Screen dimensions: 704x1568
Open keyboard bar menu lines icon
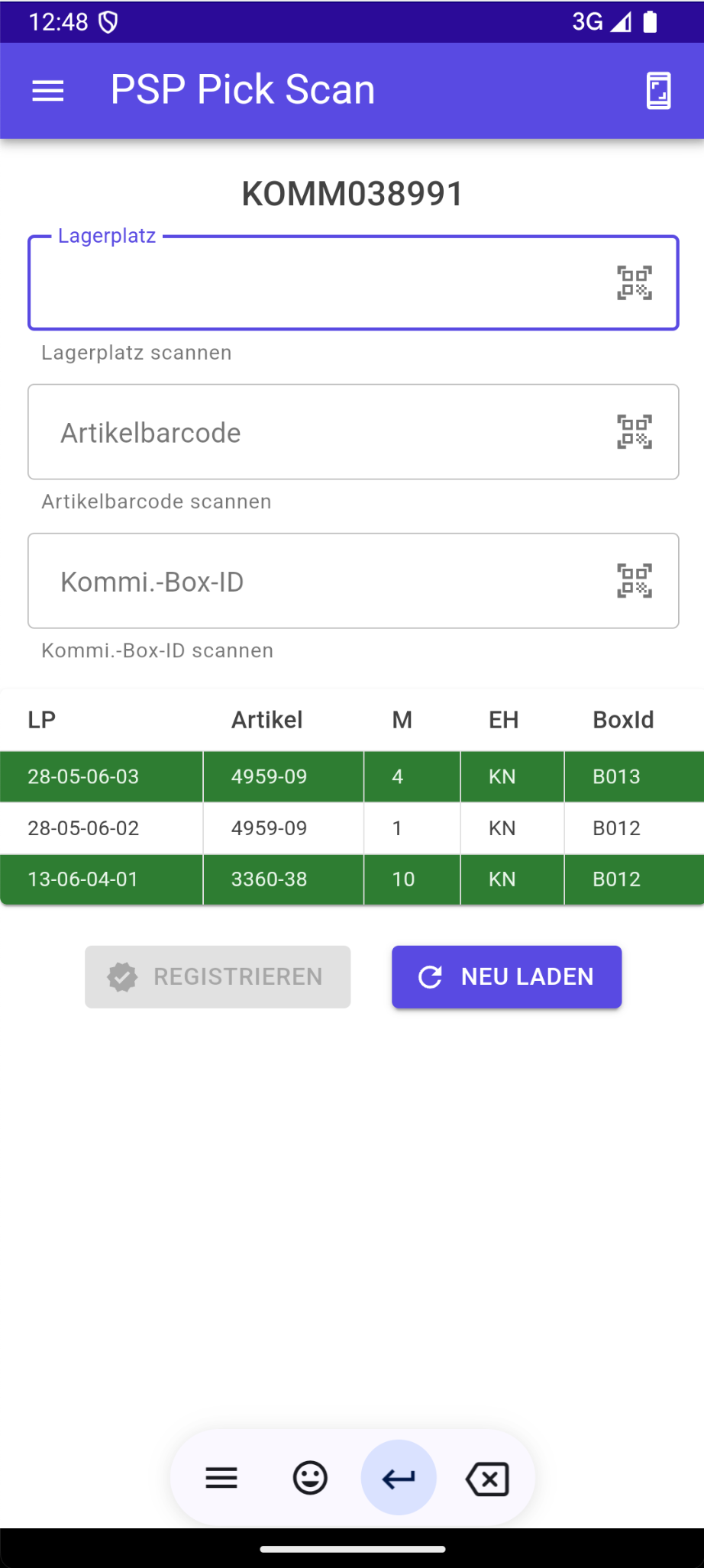click(x=221, y=1479)
